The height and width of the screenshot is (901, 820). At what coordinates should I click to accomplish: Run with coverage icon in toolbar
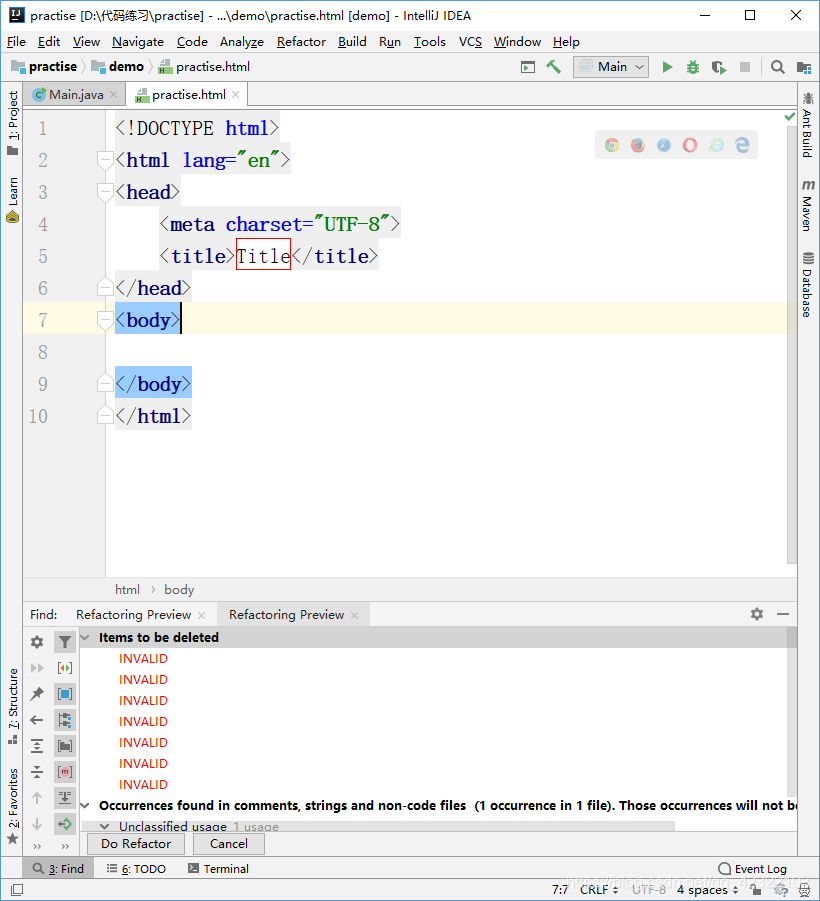719,67
